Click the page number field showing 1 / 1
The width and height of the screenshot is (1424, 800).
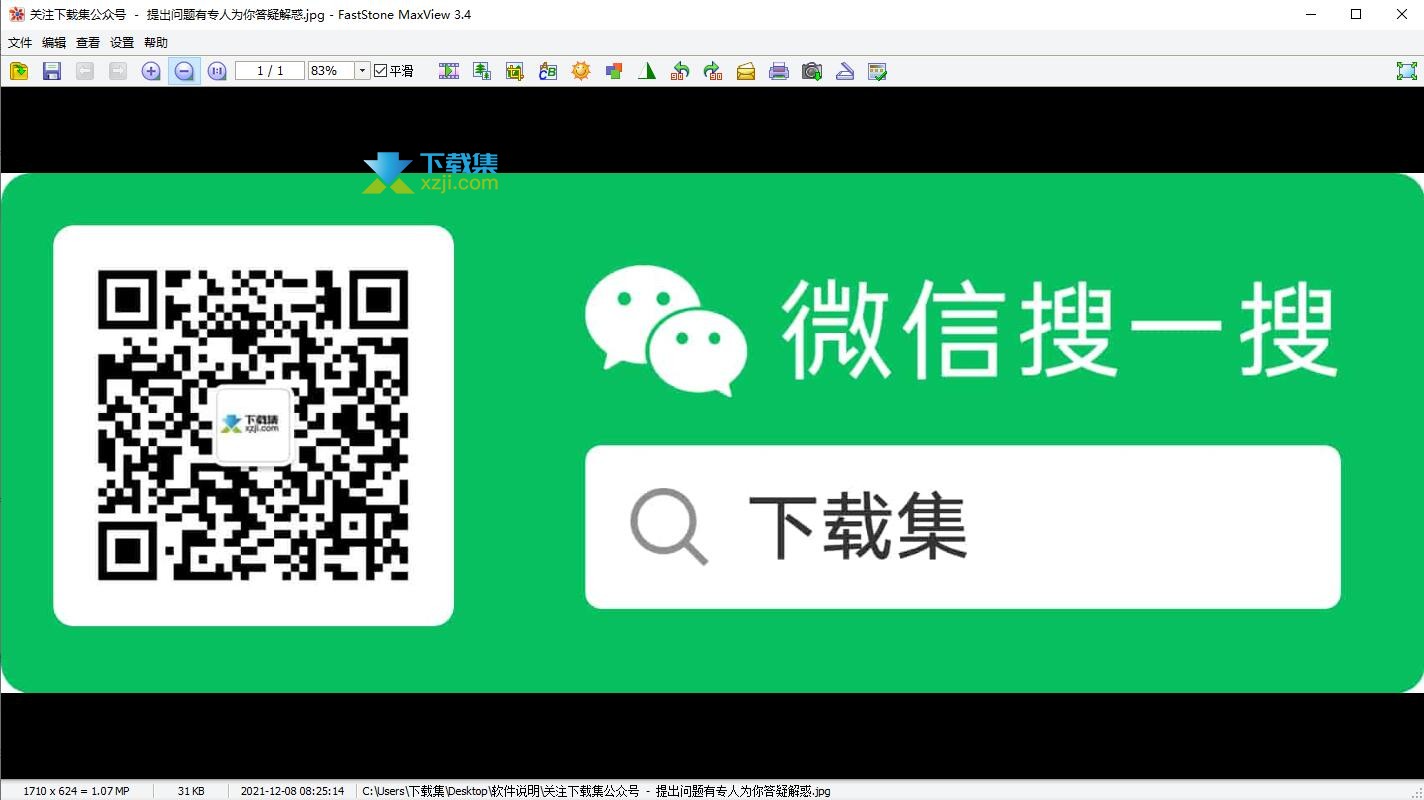[x=270, y=71]
